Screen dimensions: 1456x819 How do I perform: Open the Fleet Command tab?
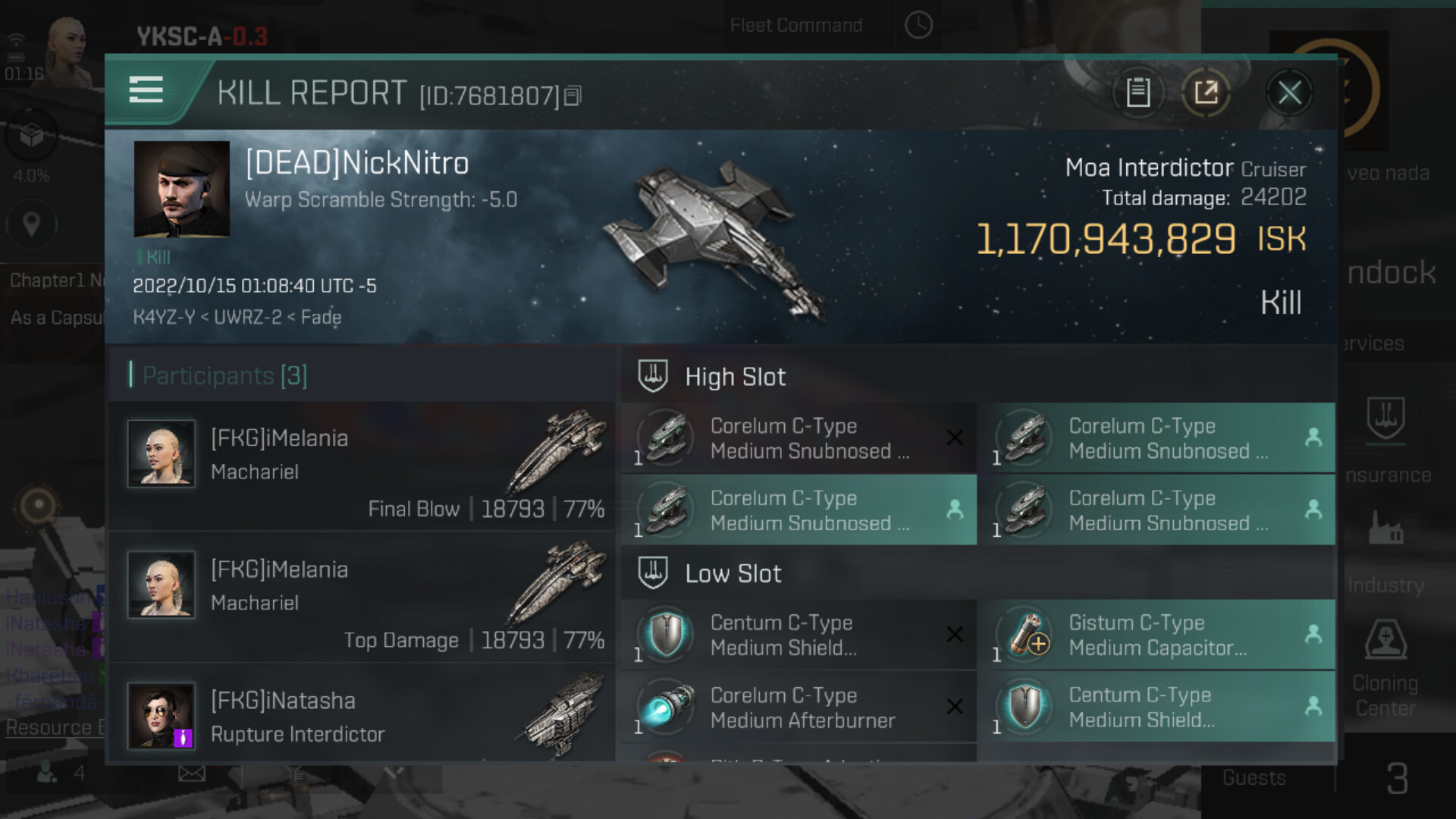click(x=796, y=25)
